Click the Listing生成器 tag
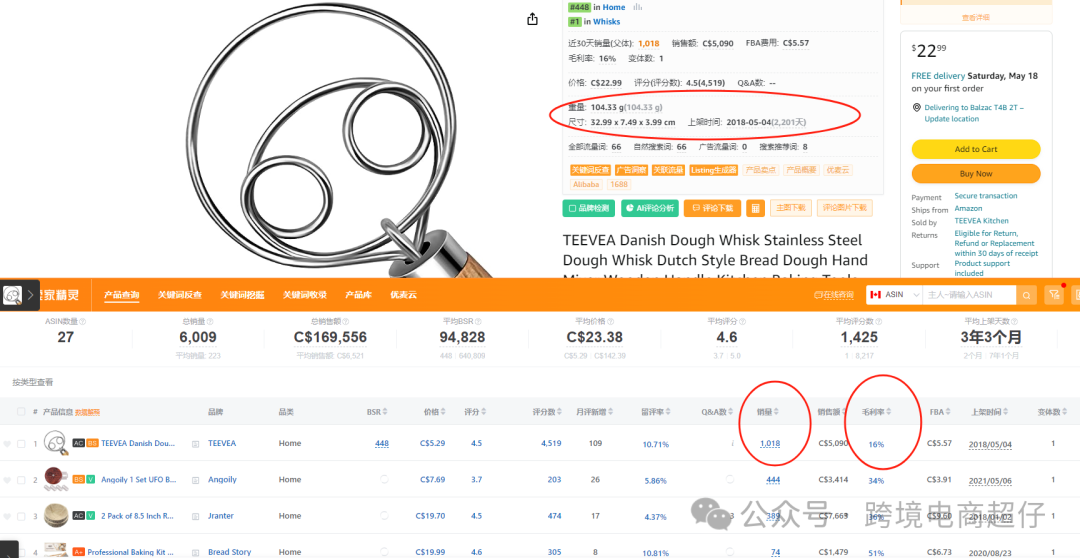 point(714,170)
